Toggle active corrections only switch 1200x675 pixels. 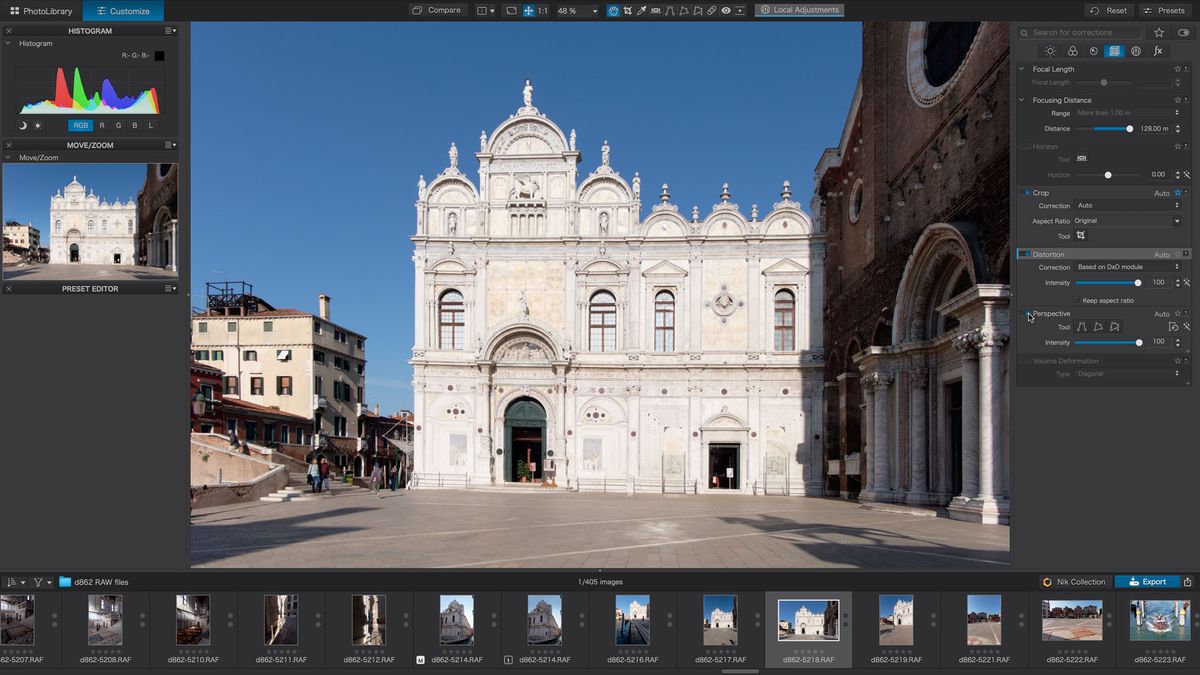1184,33
